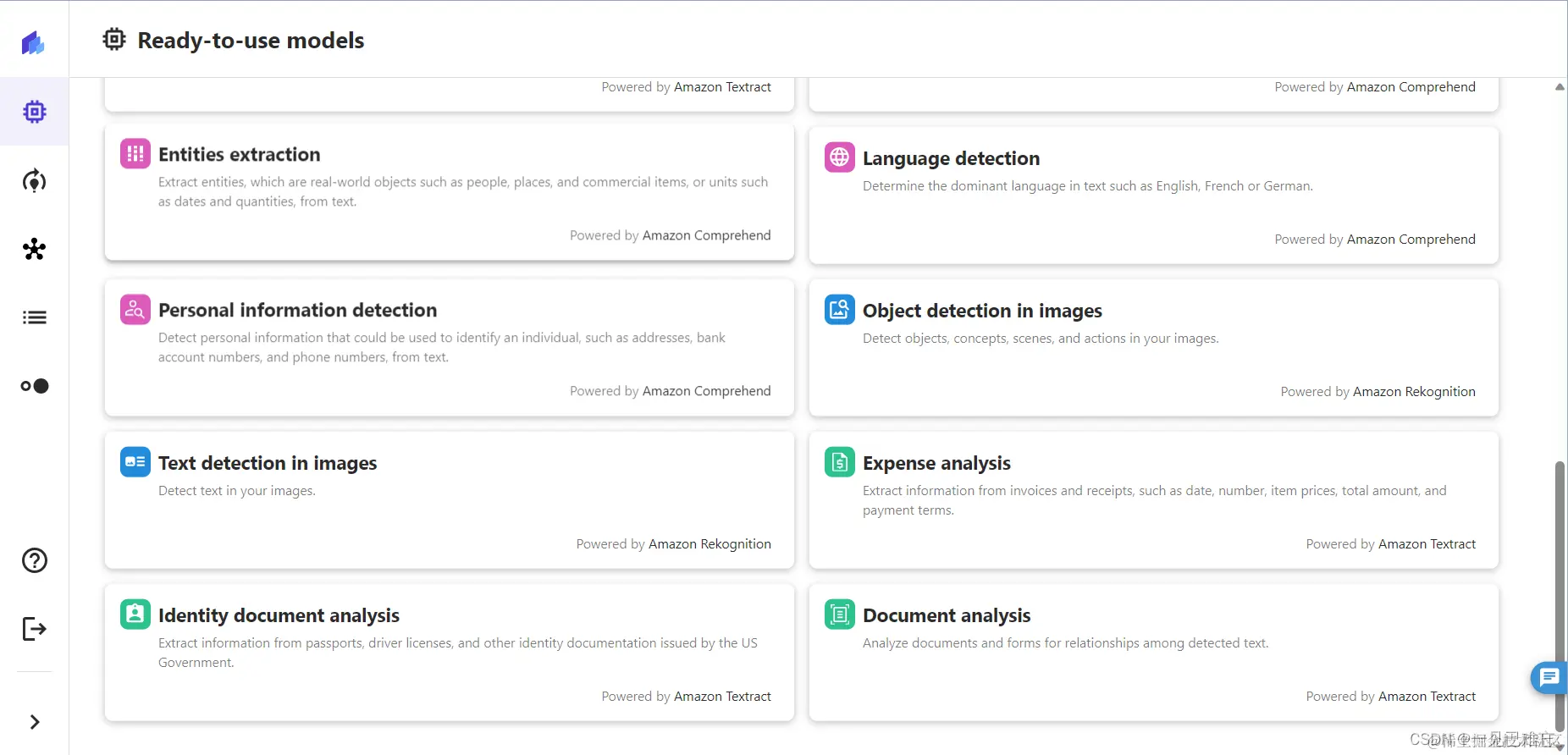This screenshot has width=1568, height=755.
Task: Click the Document analysis card icon
Action: pyautogui.click(x=839, y=614)
